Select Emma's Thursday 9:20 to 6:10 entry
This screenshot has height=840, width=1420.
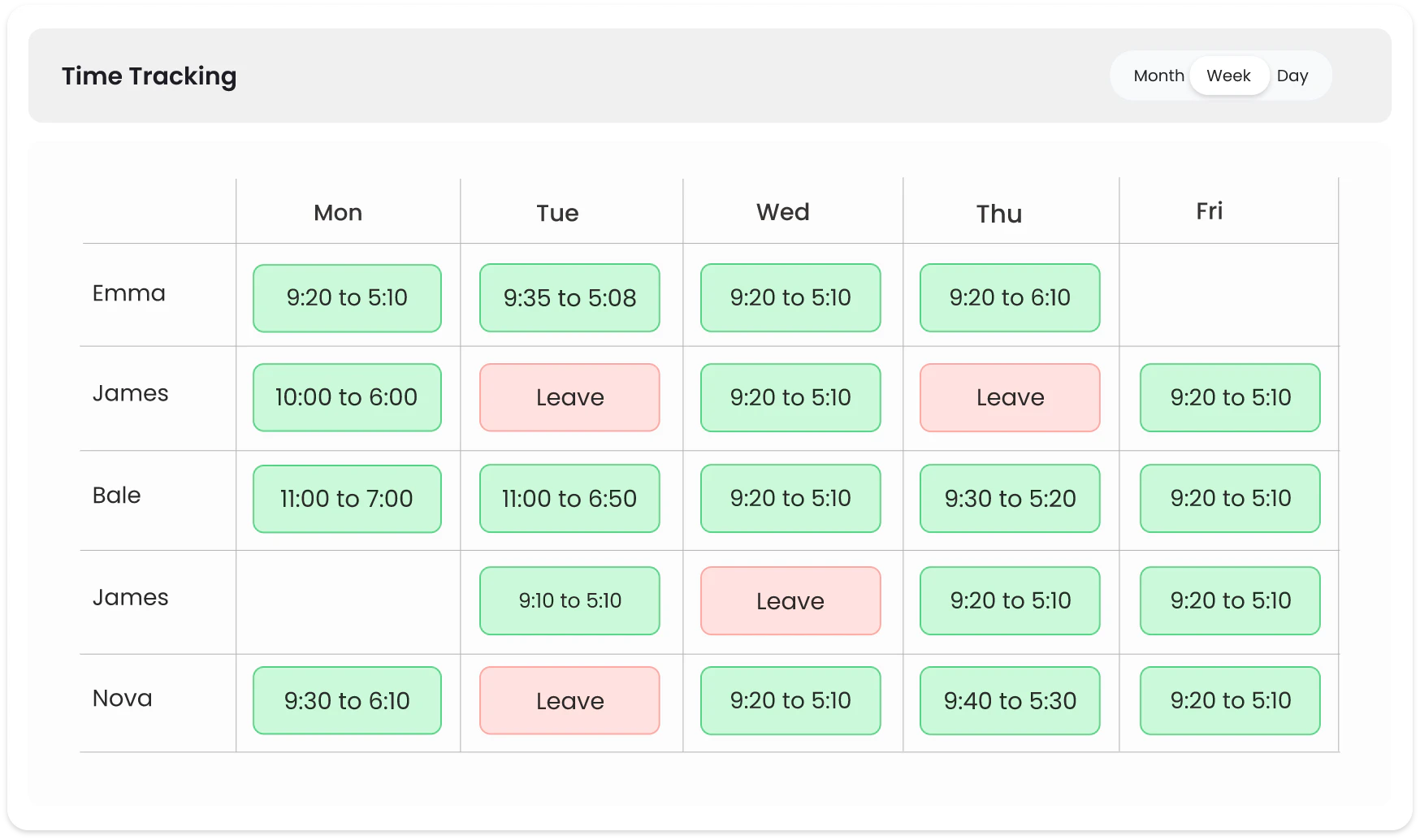coord(1010,297)
